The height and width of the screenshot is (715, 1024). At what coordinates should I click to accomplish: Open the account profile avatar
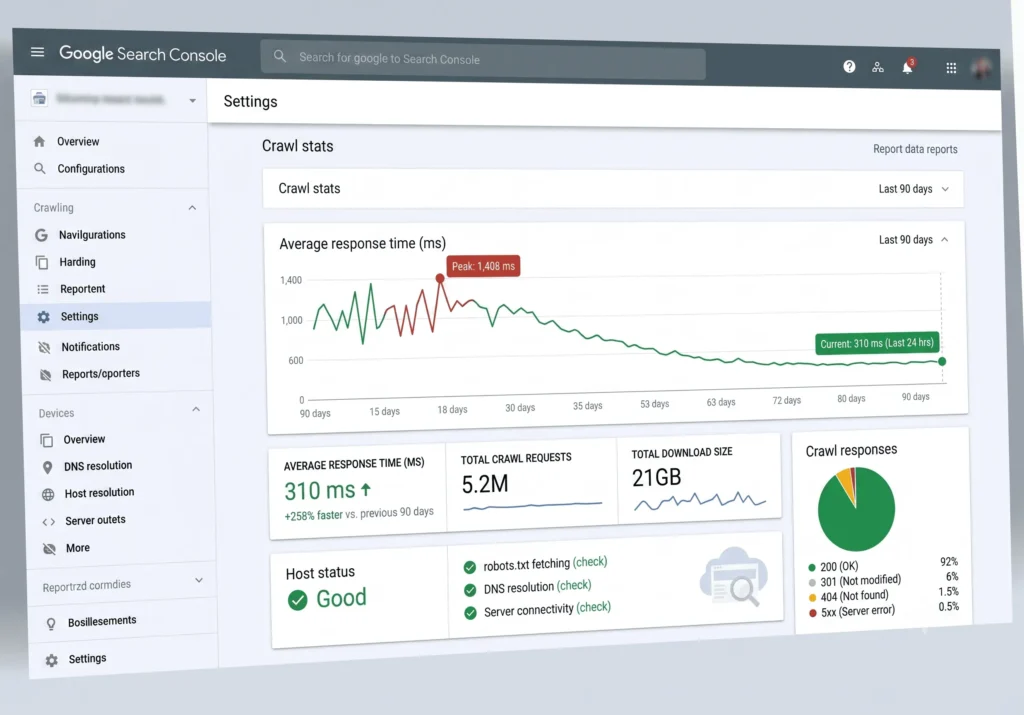click(981, 67)
